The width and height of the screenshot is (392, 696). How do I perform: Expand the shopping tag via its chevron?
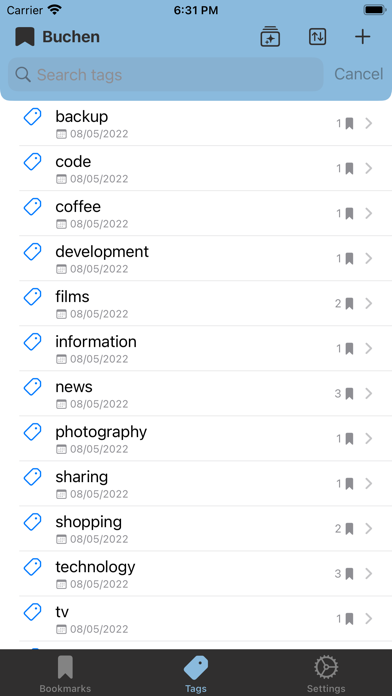(368, 529)
